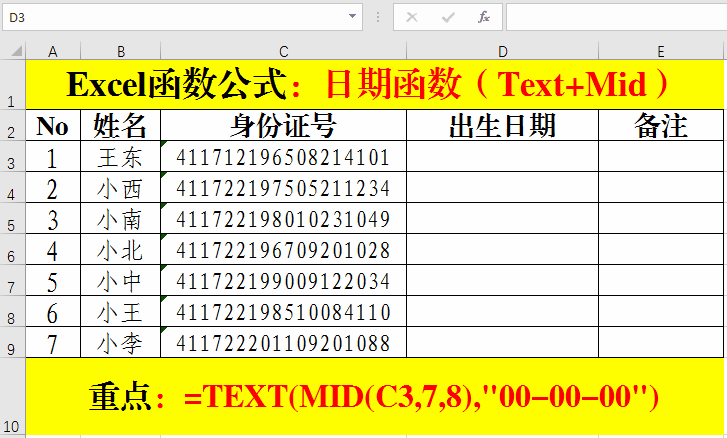
Task: Select row 10 header
Action: [x=13, y=397]
